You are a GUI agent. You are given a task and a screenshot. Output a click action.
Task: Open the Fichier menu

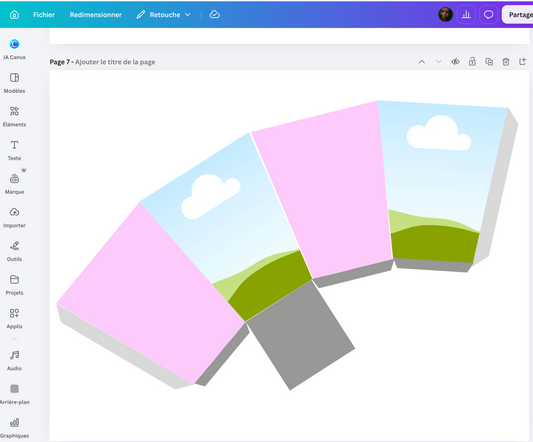(44, 15)
